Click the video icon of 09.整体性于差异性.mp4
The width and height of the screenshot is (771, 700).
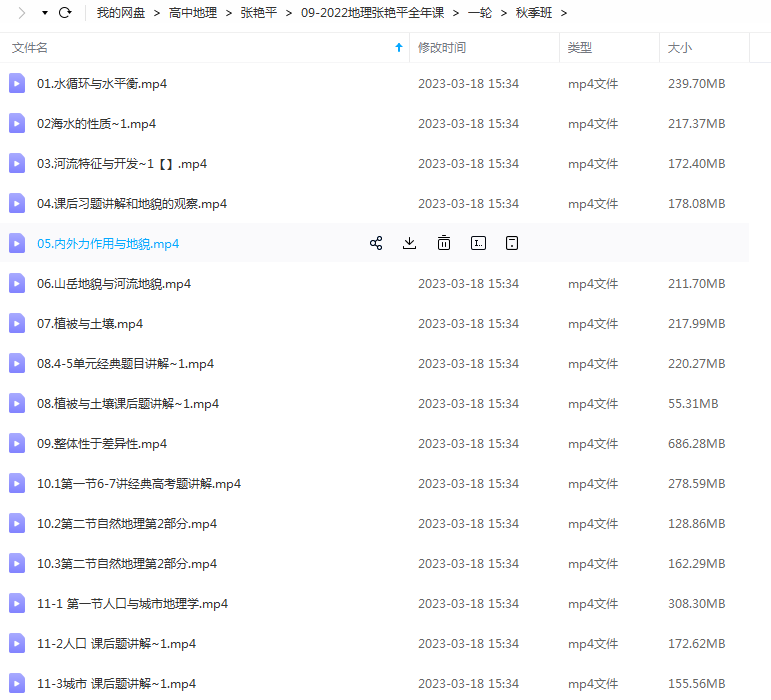17,444
